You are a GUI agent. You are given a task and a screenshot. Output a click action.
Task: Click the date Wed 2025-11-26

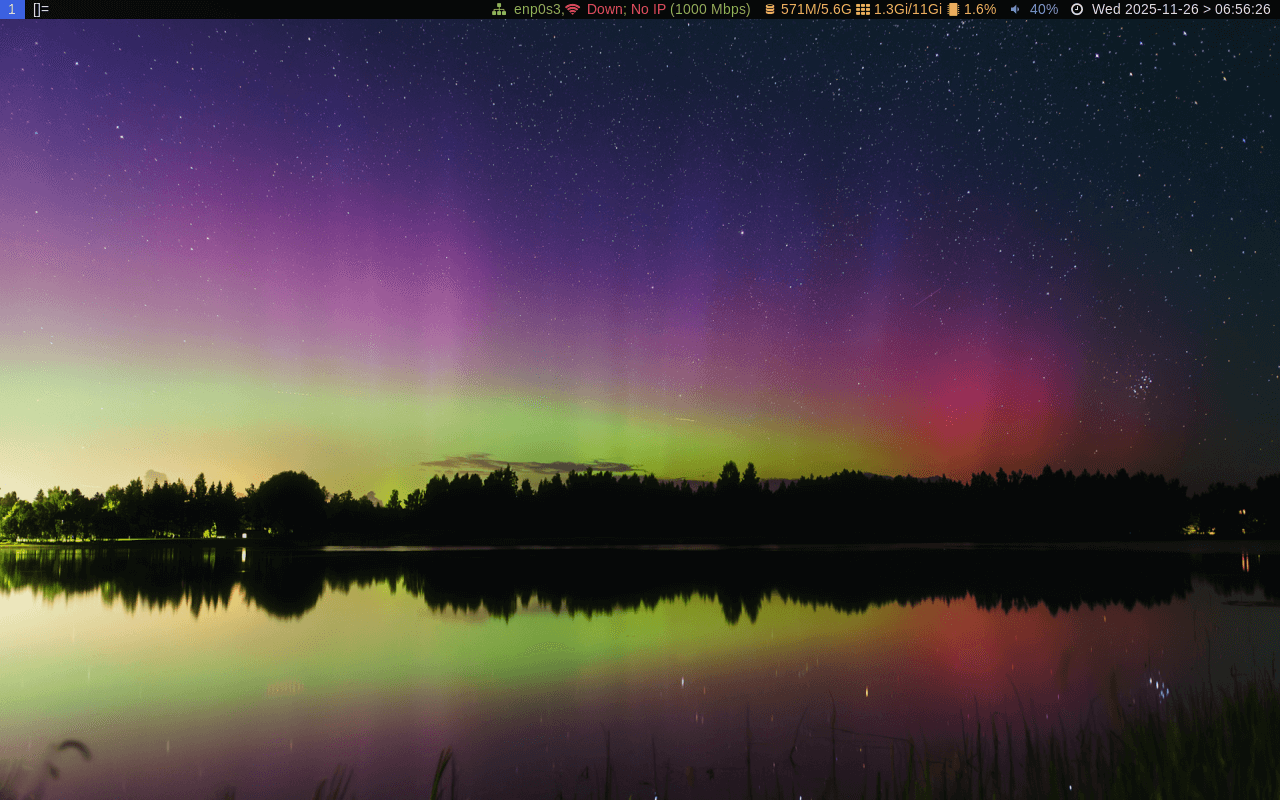1145,9
